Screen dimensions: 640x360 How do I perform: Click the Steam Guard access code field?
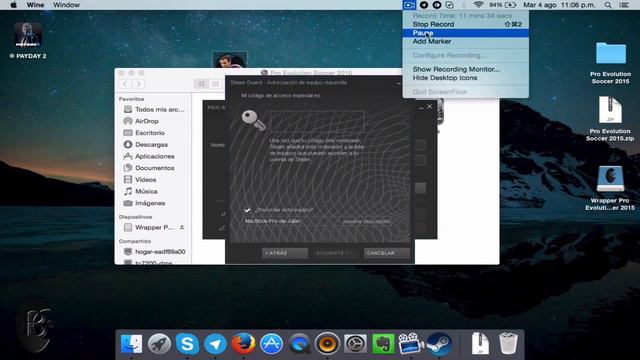click(x=317, y=121)
